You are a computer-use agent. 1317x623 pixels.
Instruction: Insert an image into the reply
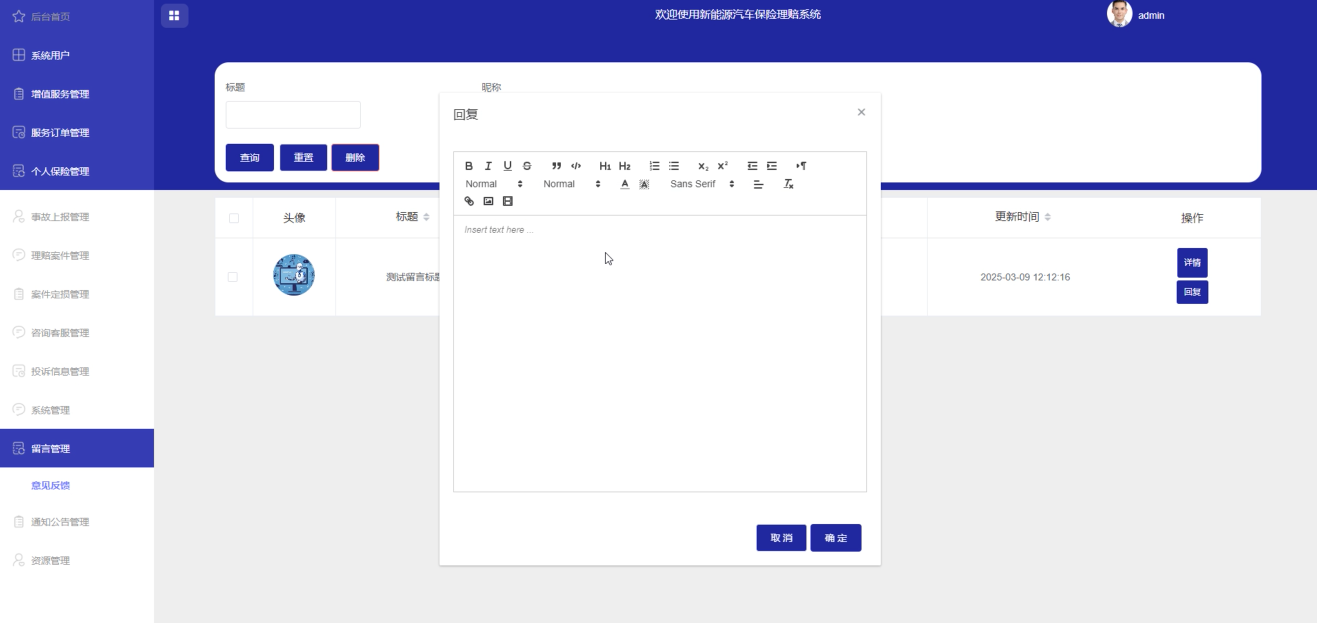pyautogui.click(x=488, y=201)
